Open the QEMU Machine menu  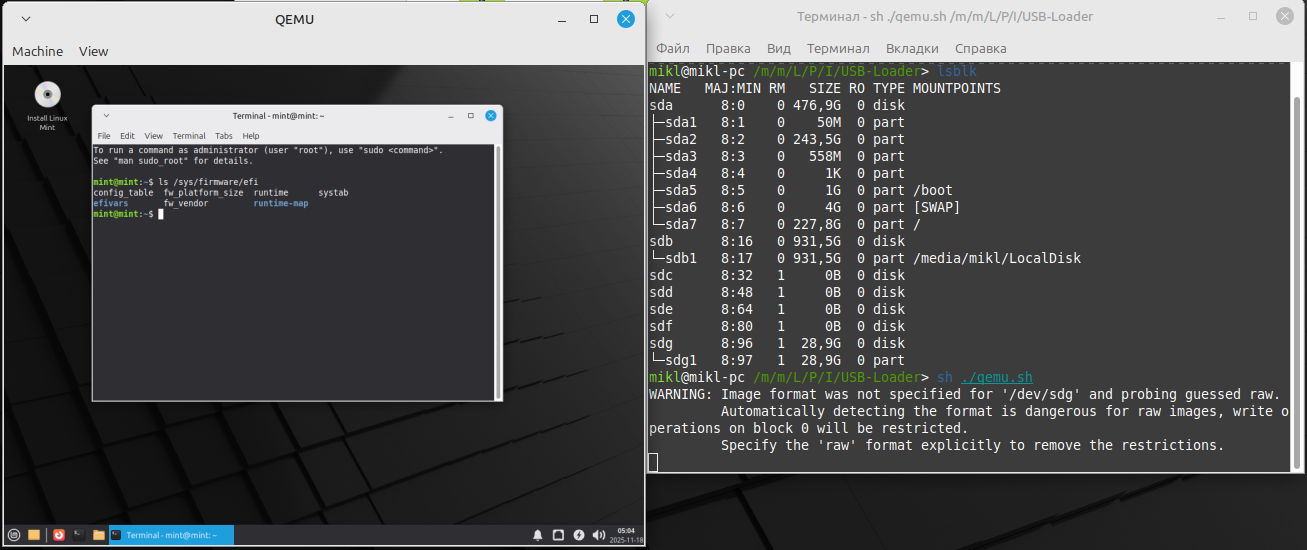tap(37, 51)
